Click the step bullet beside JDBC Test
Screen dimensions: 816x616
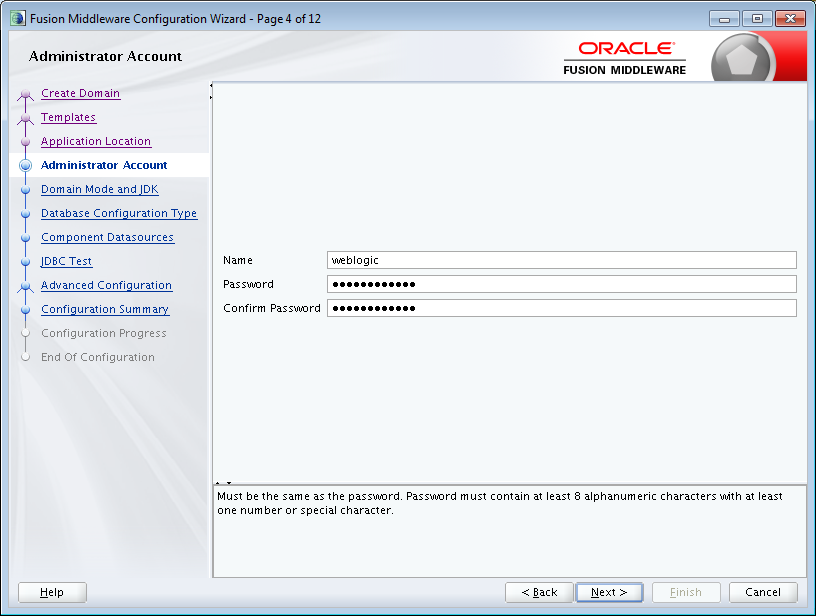click(x=25, y=261)
